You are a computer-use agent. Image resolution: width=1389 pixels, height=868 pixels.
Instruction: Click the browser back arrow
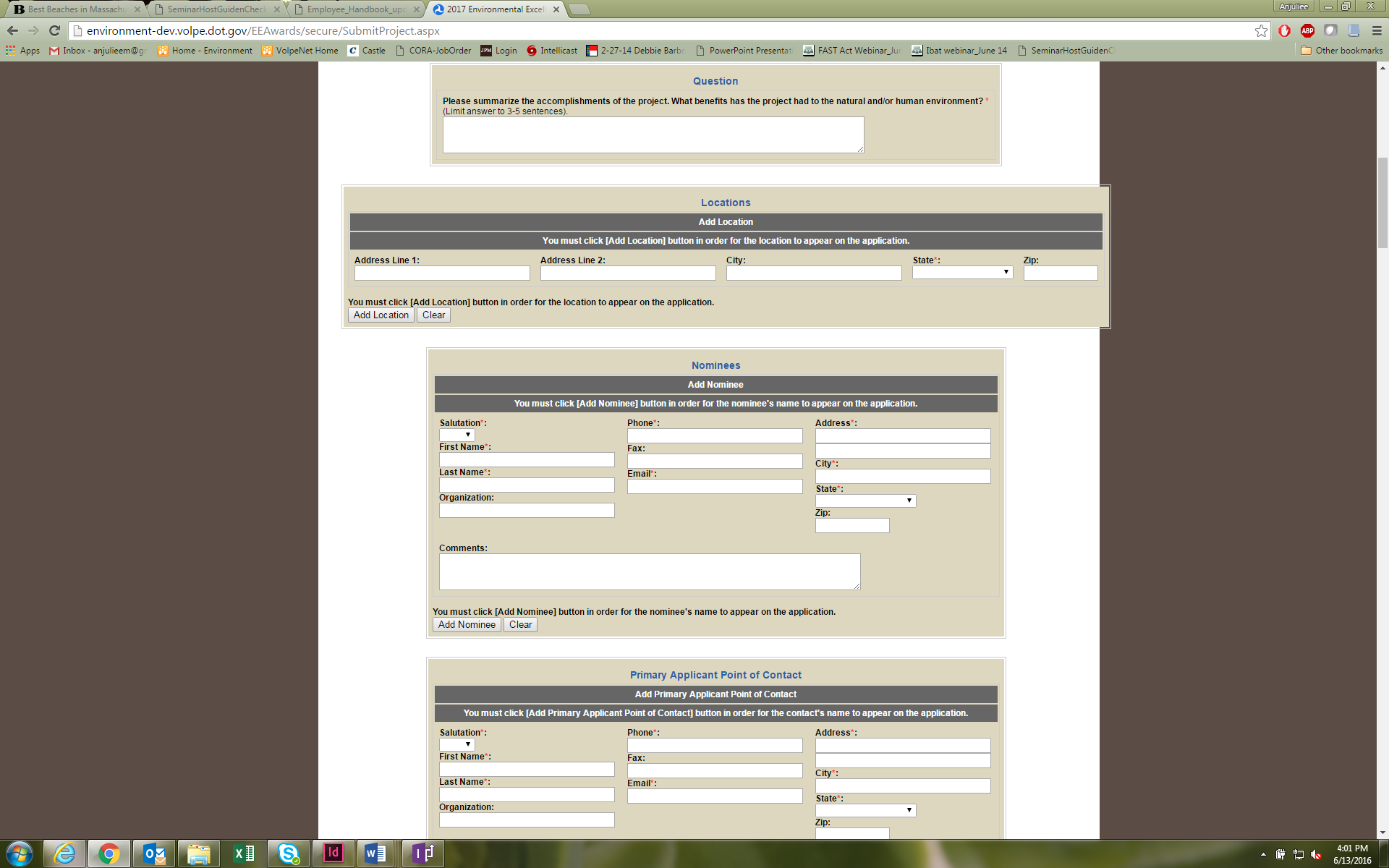point(12,30)
